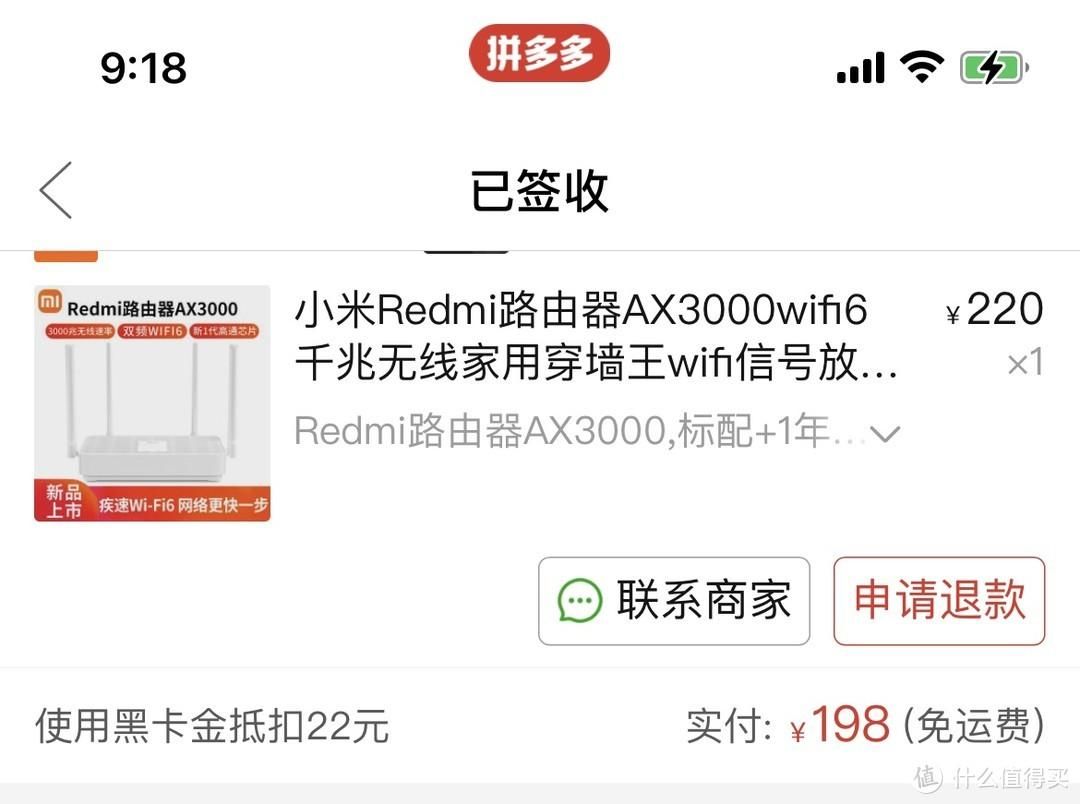
Task: Contact seller via 联系商家 button
Action: click(x=674, y=601)
